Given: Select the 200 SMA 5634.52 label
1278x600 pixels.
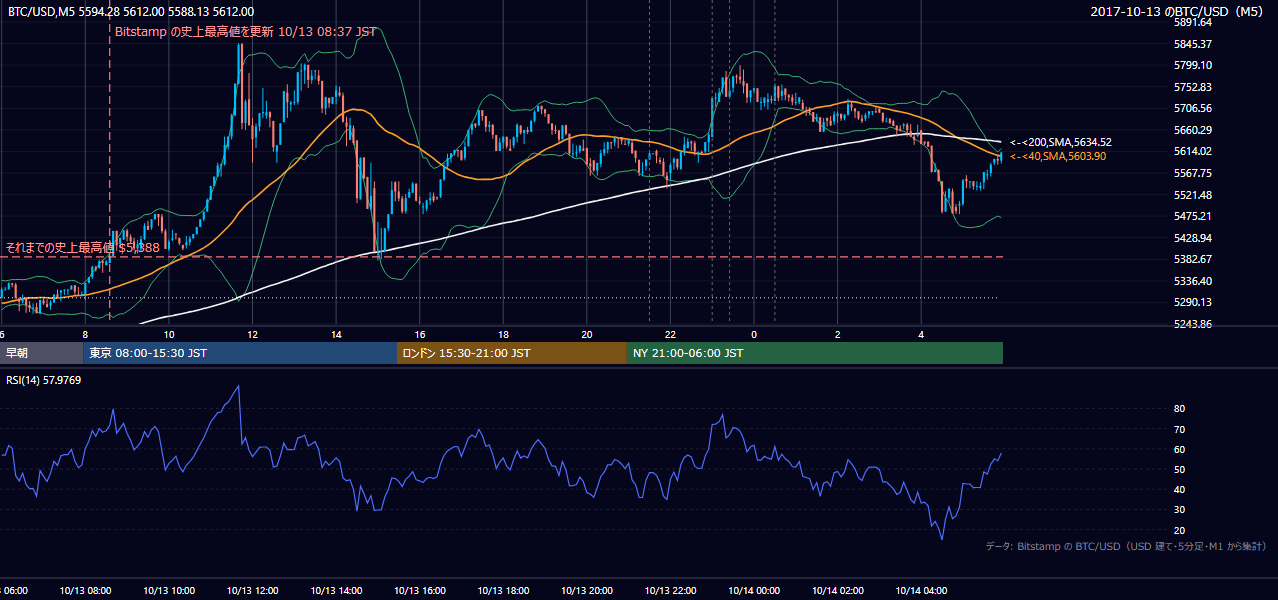Looking at the screenshot, I should pos(1061,142).
